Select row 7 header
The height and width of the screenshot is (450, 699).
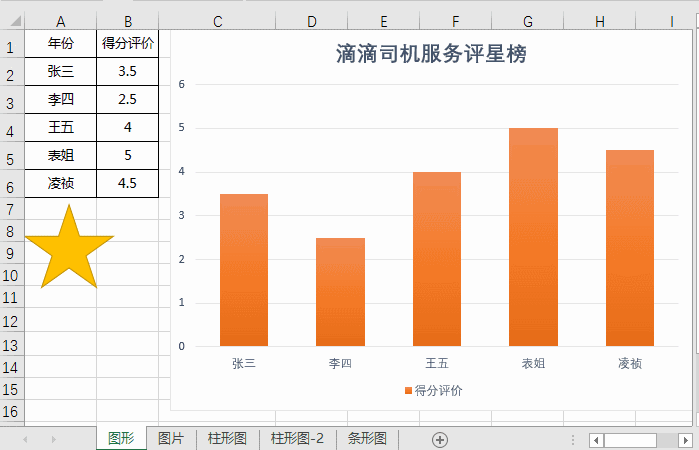tap(11, 210)
